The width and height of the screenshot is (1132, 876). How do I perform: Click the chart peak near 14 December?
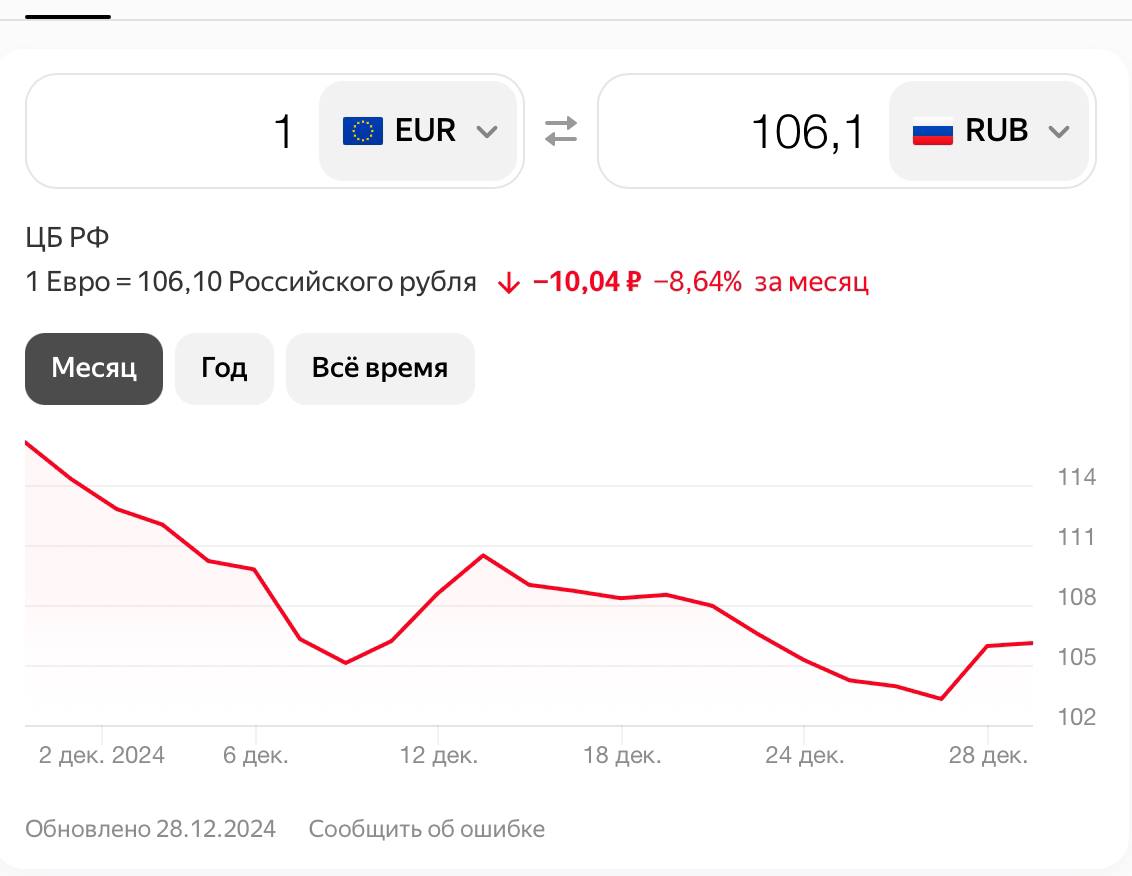(x=483, y=555)
